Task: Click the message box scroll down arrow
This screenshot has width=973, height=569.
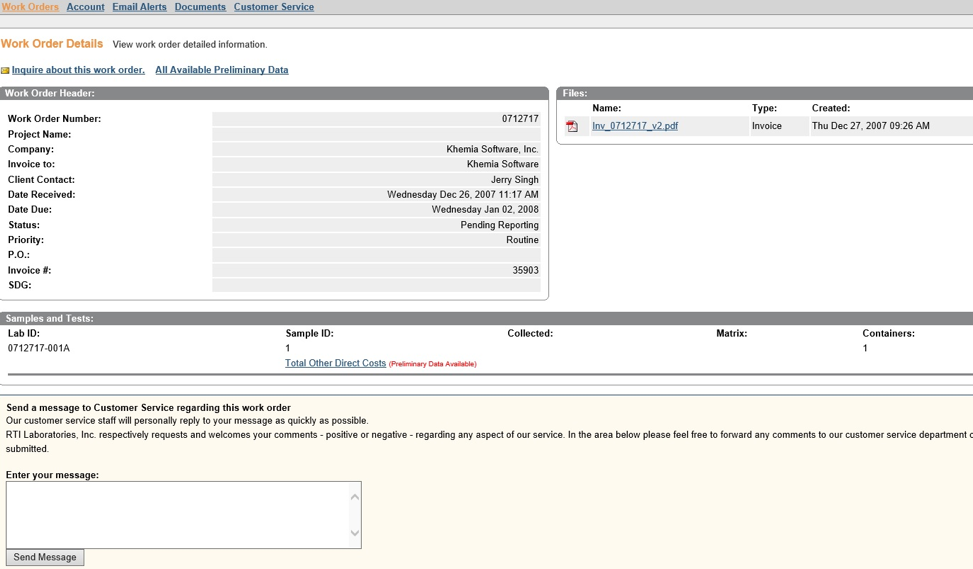Action: tap(355, 532)
